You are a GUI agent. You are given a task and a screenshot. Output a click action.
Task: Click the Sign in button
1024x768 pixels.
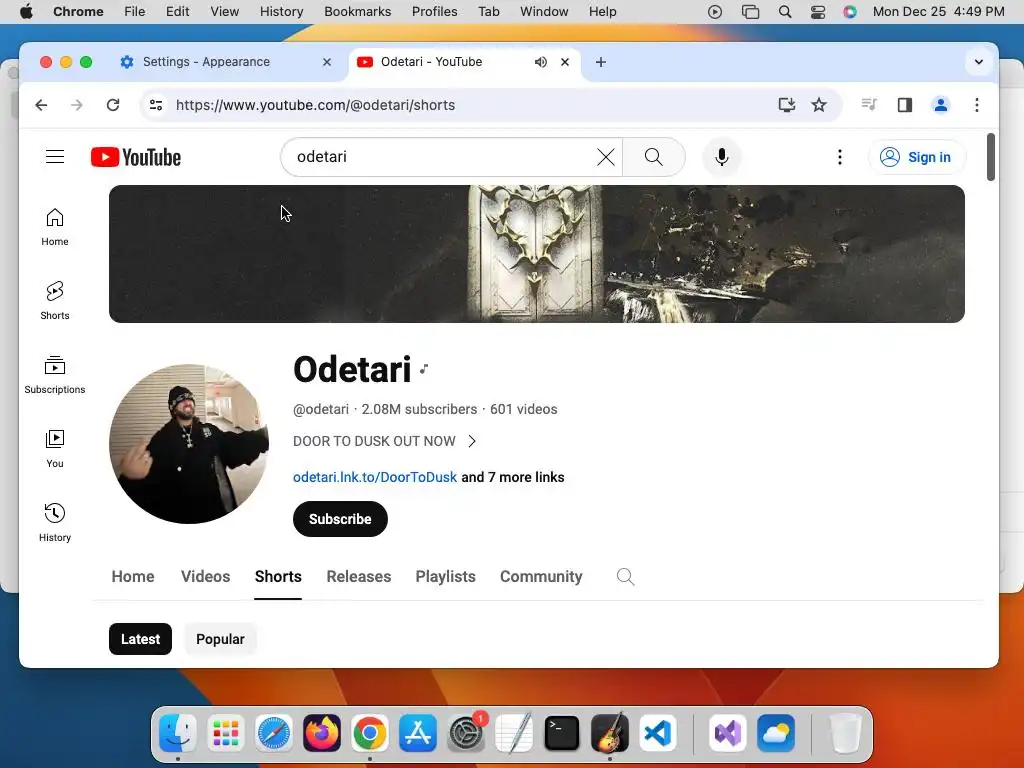(x=917, y=157)
